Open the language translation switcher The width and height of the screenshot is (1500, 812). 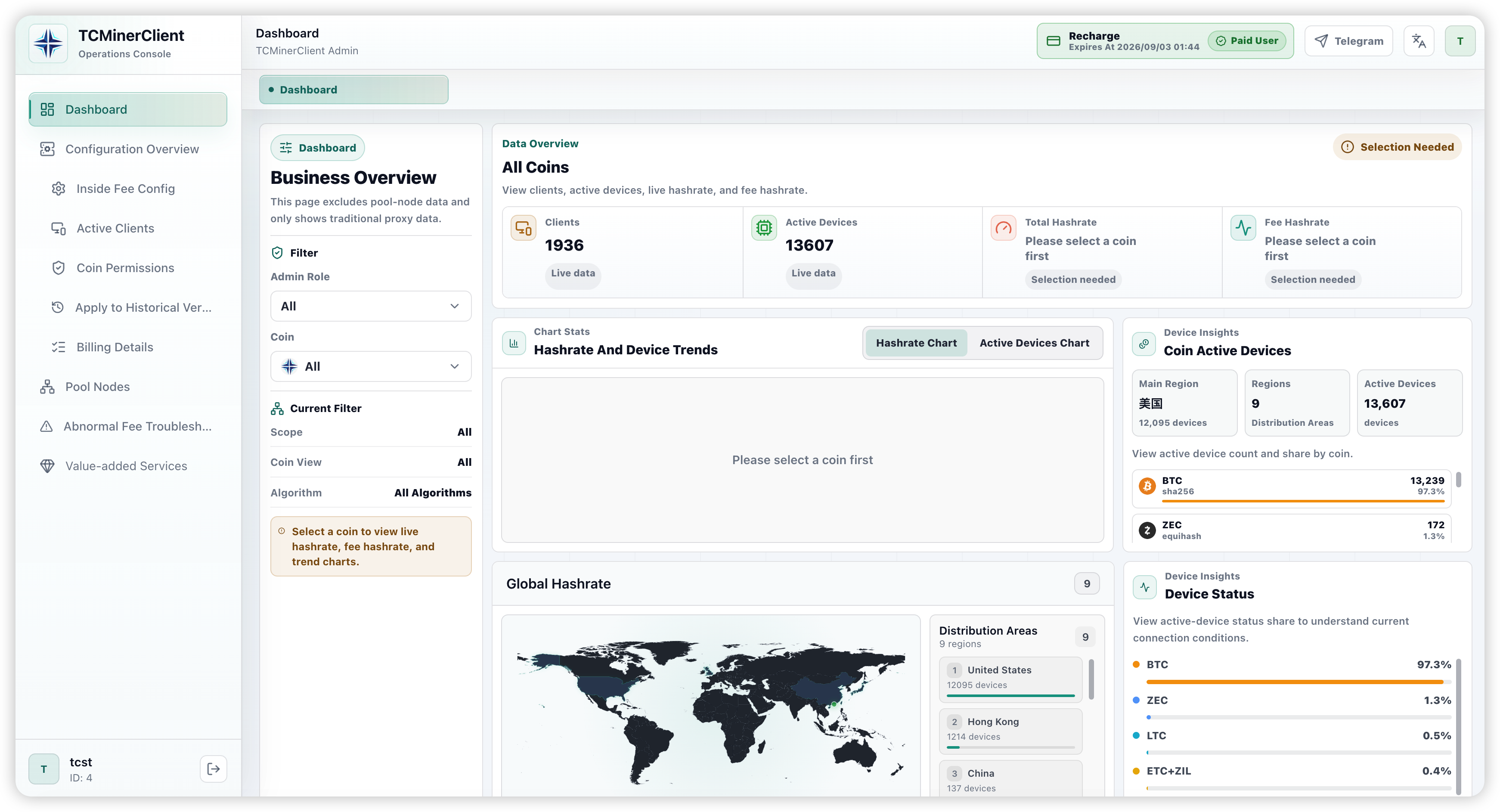(1419, 41)
